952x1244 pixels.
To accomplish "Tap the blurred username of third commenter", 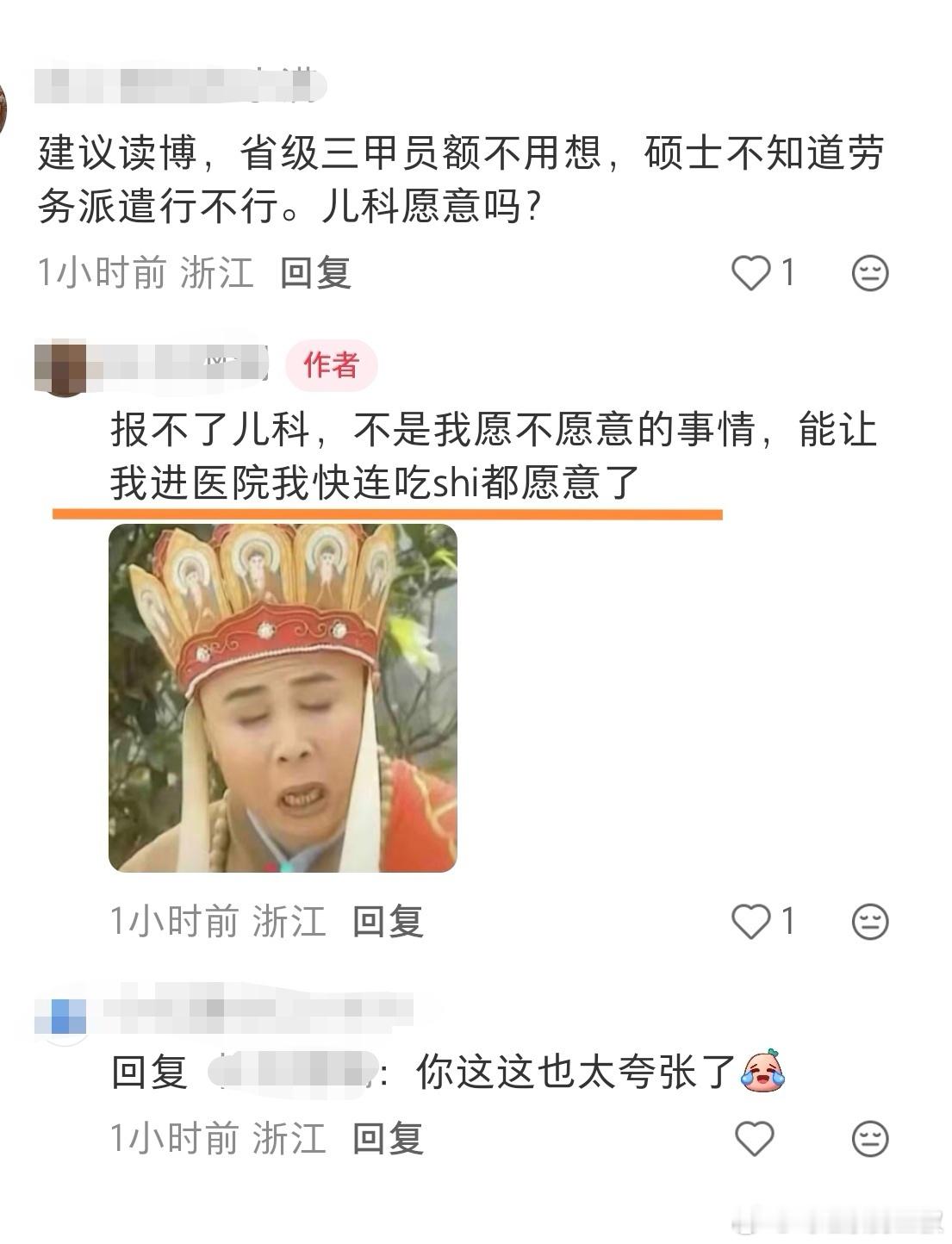I will [x=258, y=1008].
